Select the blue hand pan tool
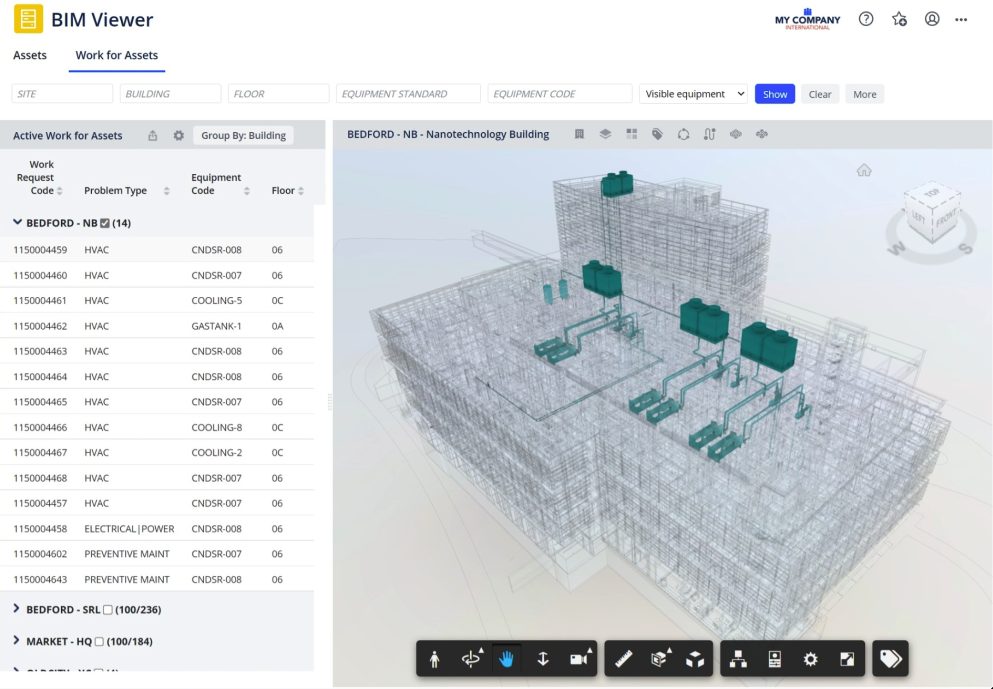993x689 pixels. pyautogui.click(x=506, y=659)
